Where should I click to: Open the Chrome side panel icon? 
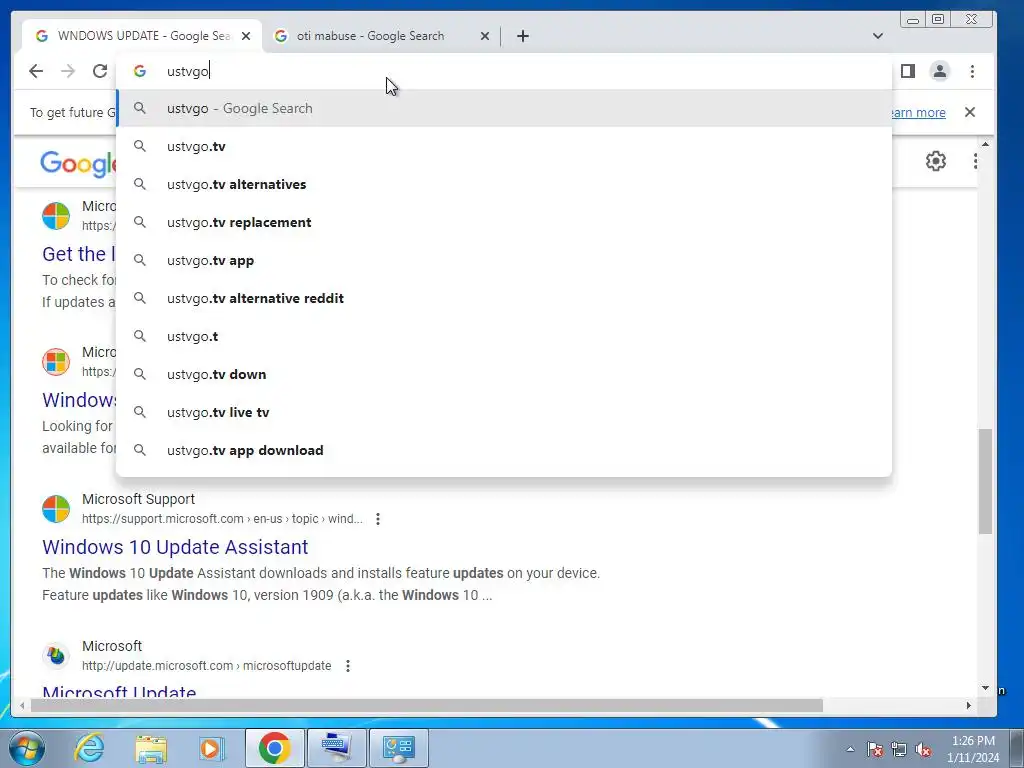click(908, 71)
